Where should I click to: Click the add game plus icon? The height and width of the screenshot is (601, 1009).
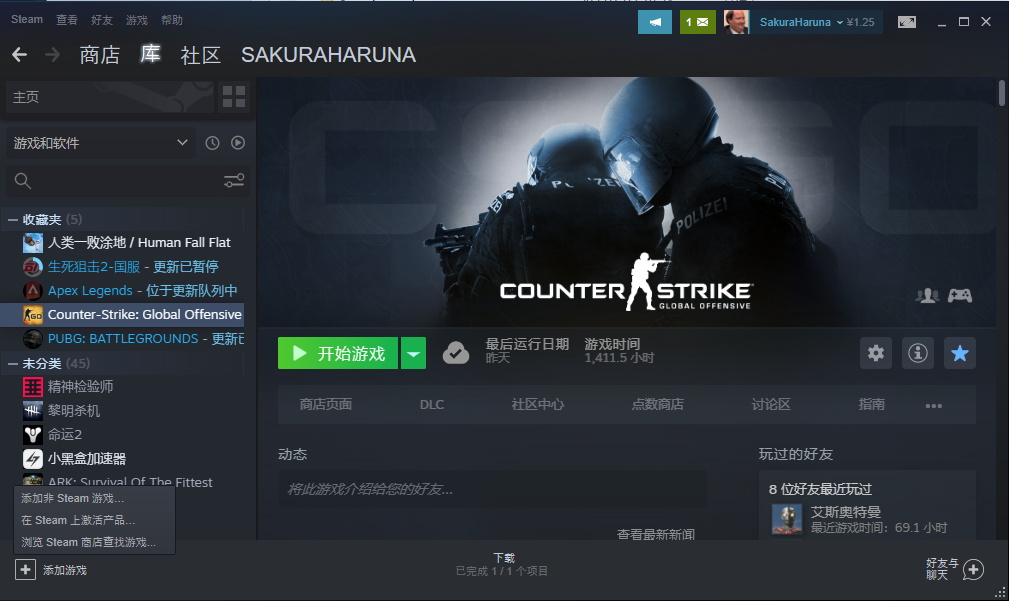tap(25, 569)
